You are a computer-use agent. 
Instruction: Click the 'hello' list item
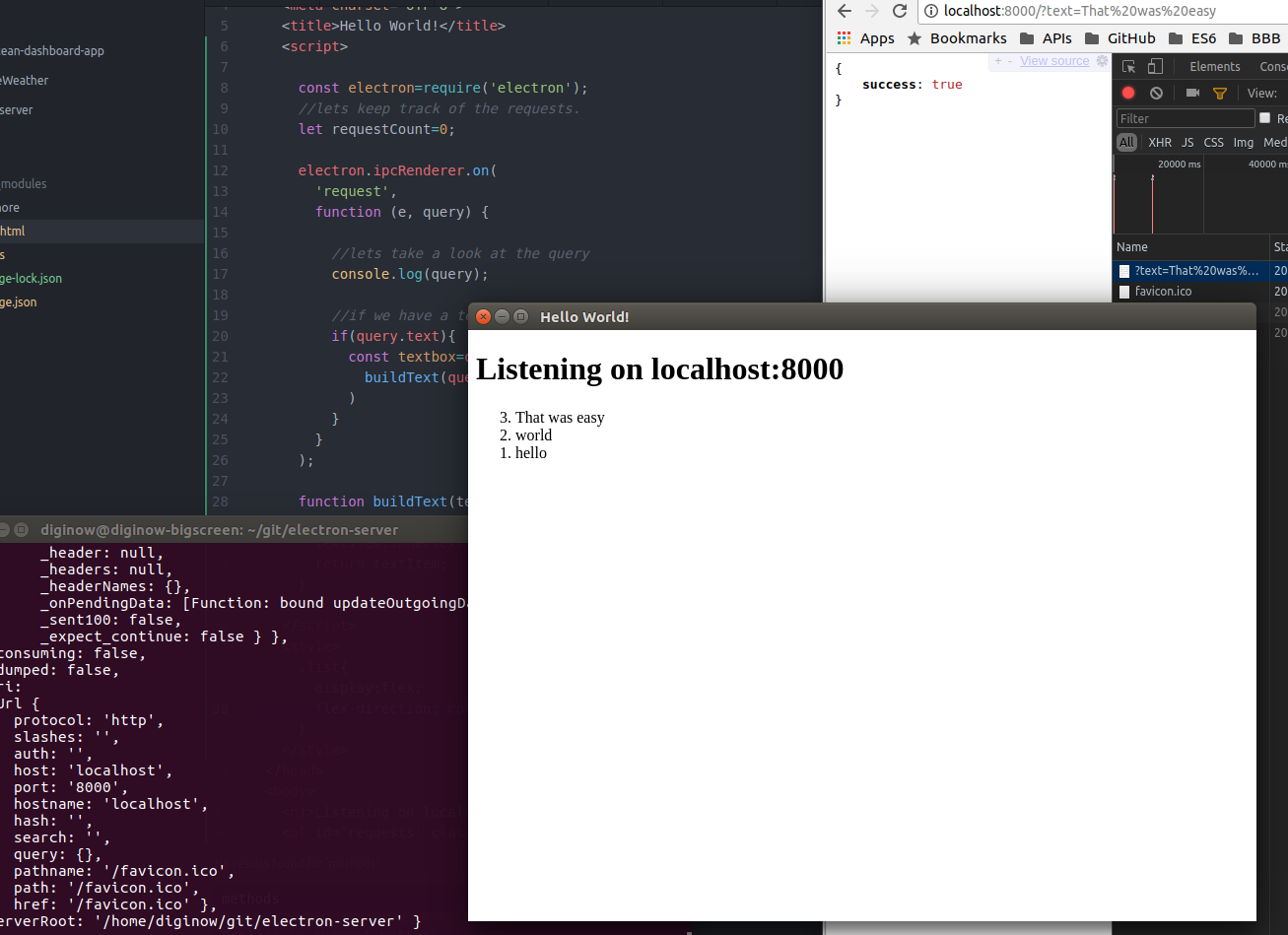pyautogui.click(x=531, y=453)
